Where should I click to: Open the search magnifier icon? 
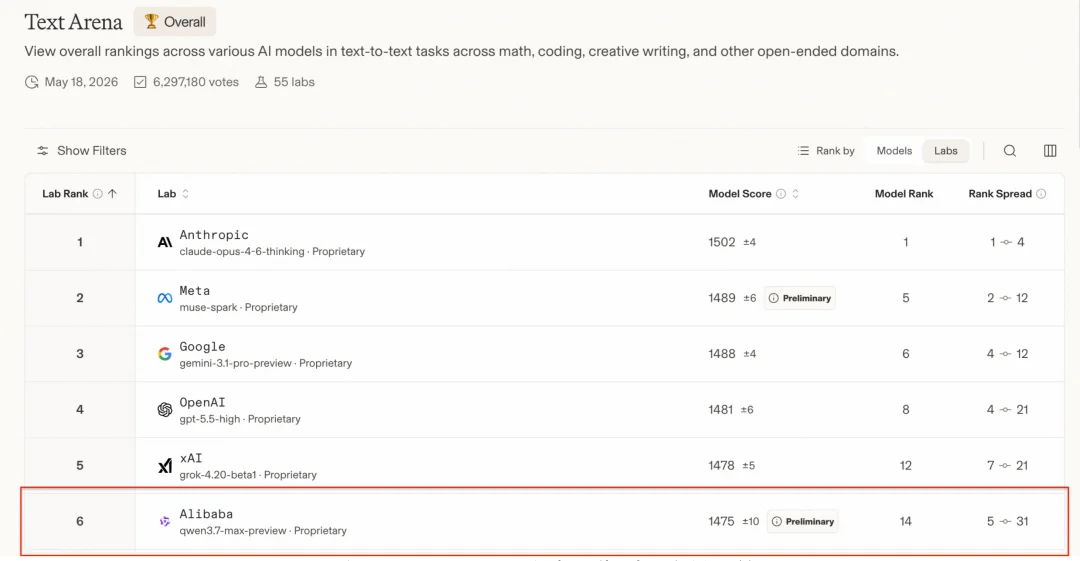(1010, 151)
